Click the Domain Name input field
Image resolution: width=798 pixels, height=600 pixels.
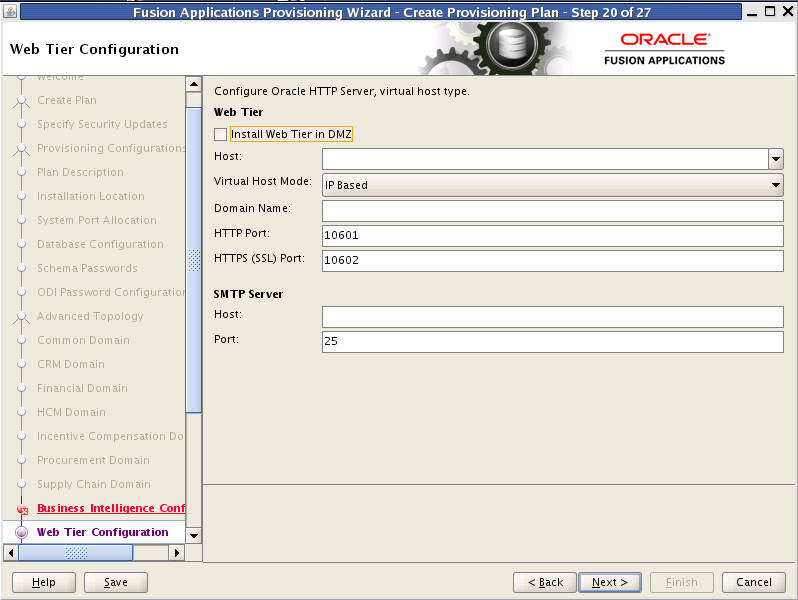pos(553,210)
